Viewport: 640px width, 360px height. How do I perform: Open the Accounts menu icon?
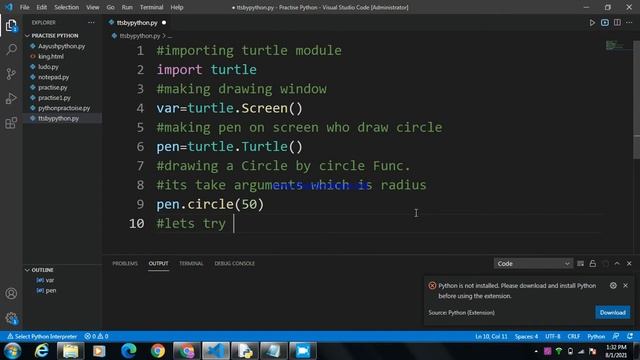point(11,293)
